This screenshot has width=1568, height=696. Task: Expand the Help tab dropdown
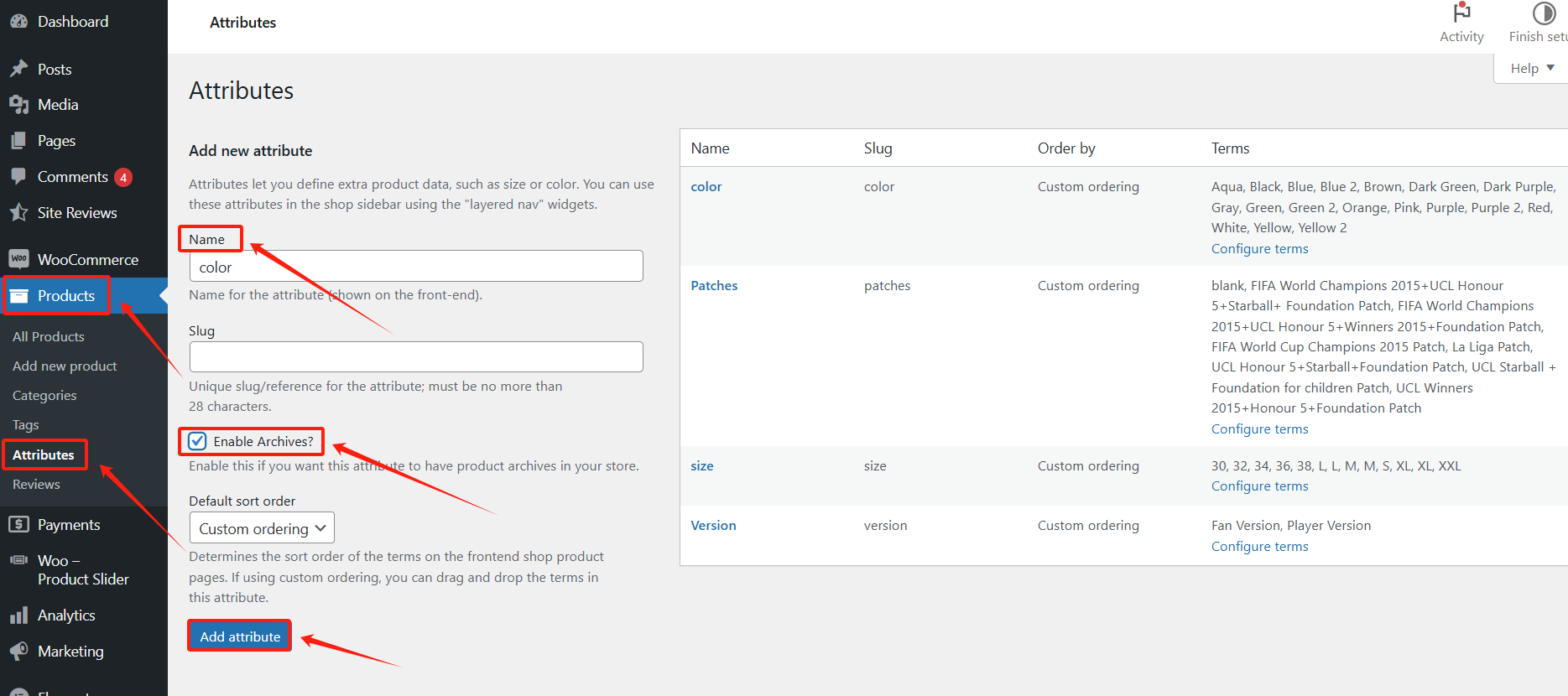tap(1532, 69)
